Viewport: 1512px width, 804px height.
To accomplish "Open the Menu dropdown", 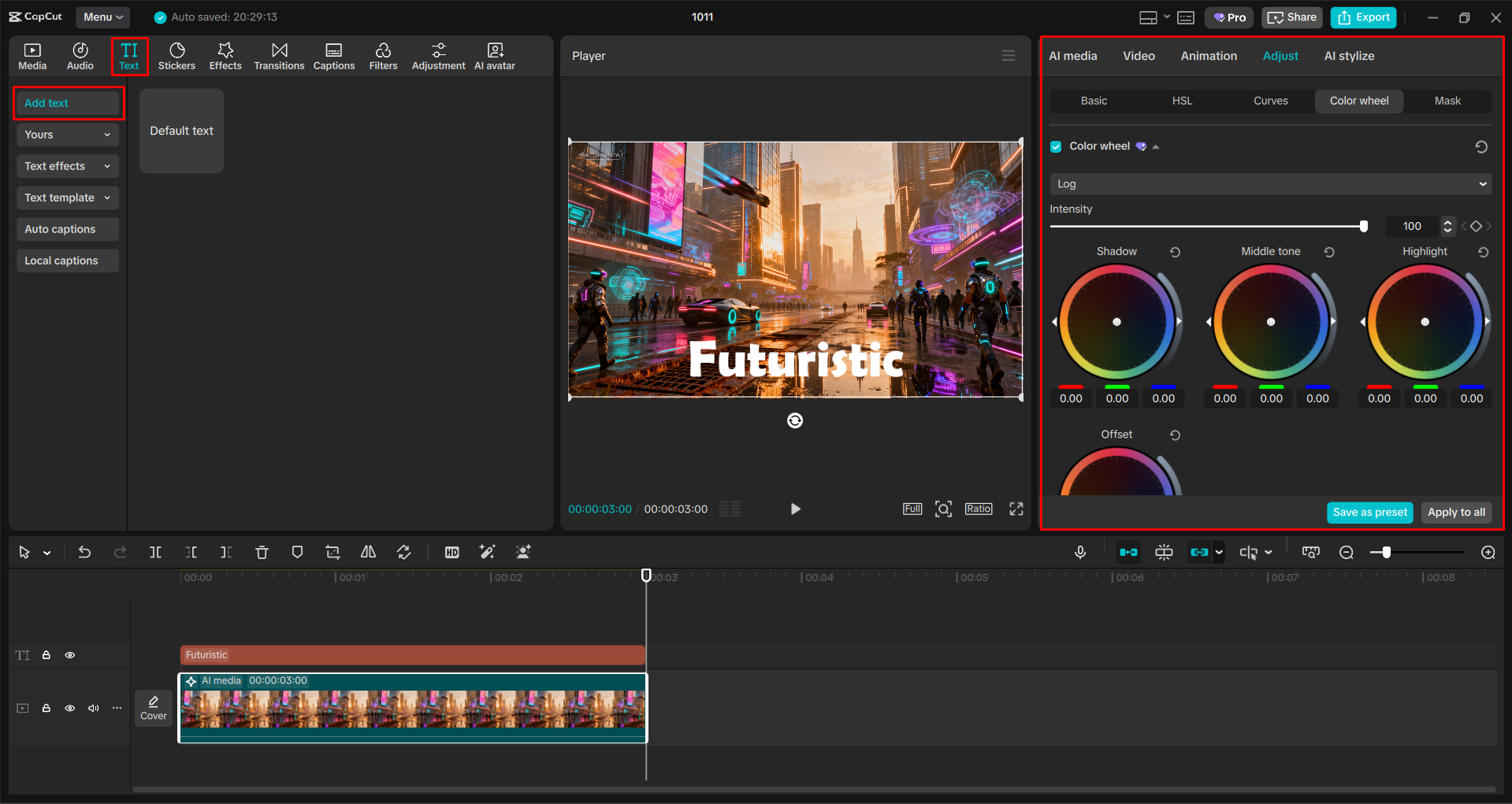I will (x=102, y=17).
